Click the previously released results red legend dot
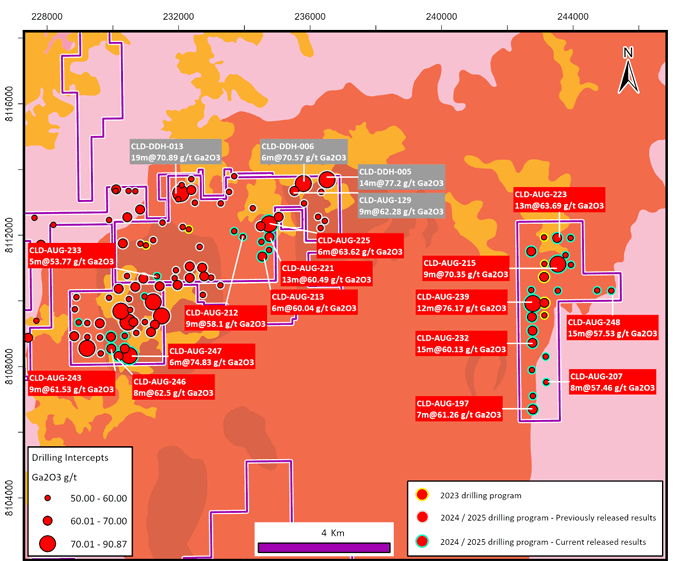The width and height of the screenshot is (688, 561). click(424, 518)
